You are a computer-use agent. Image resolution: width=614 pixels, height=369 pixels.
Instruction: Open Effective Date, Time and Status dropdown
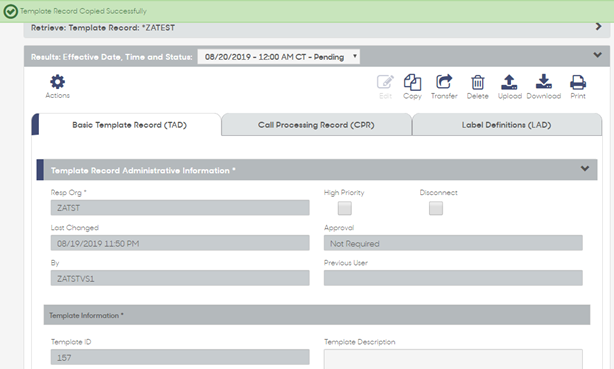[278, 57]
